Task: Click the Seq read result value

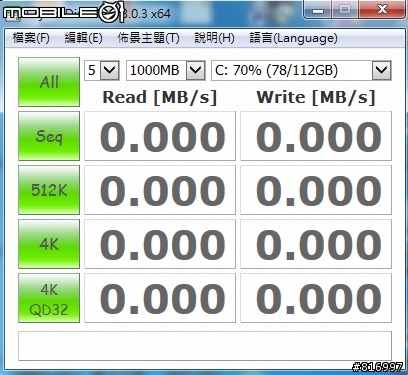Action: (160, 136)
